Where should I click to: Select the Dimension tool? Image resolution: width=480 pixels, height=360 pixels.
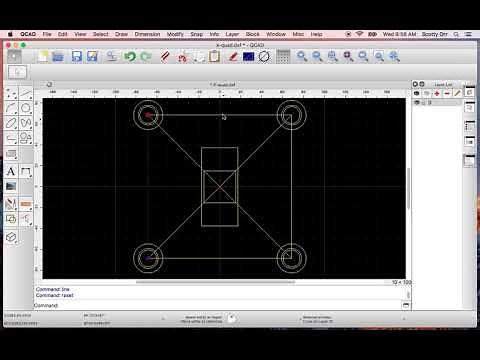click(26, 171)
